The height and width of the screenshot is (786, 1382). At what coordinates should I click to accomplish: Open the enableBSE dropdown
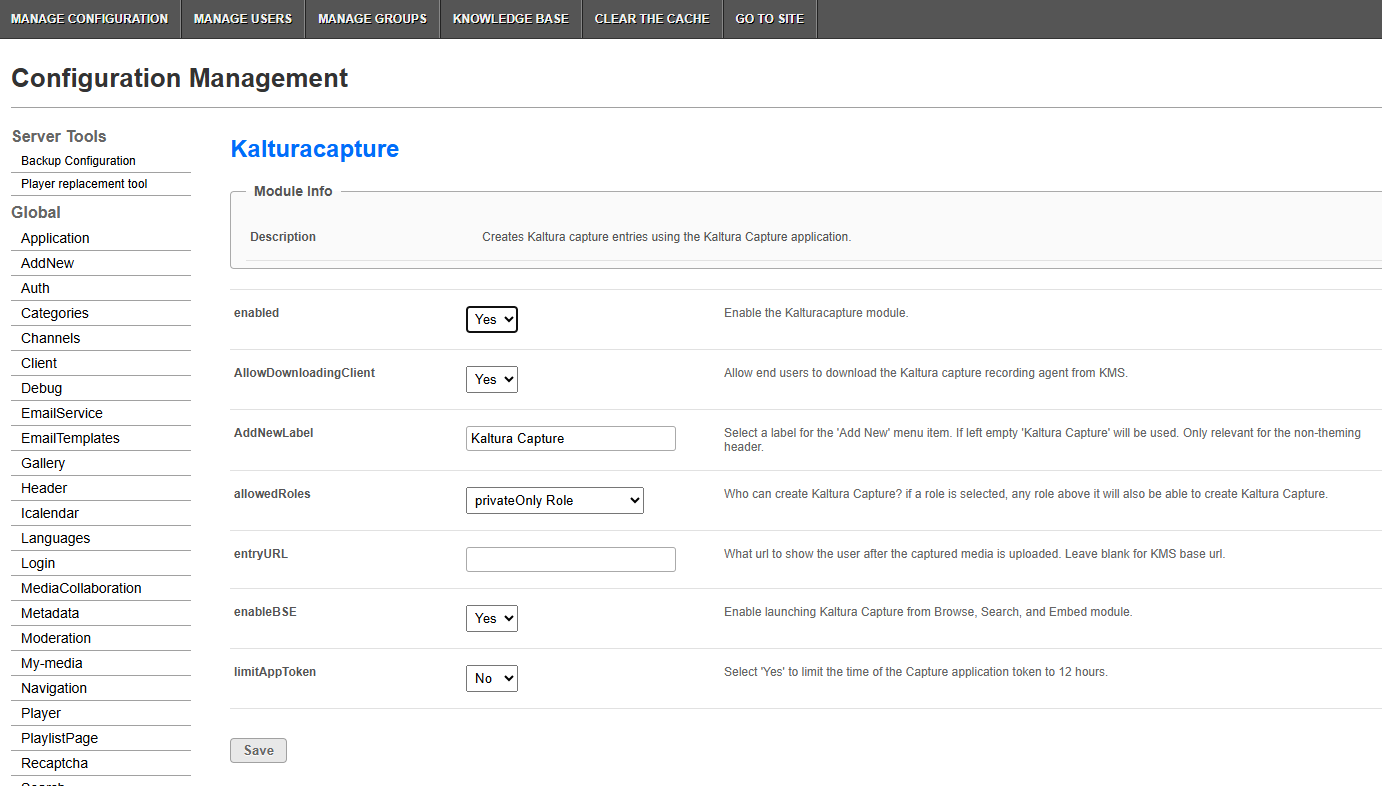coord(492,618)
